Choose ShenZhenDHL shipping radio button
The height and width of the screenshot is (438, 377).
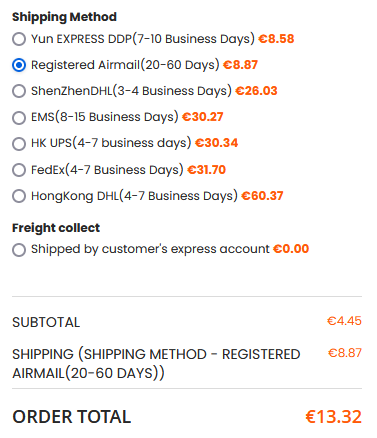[19, 91]
